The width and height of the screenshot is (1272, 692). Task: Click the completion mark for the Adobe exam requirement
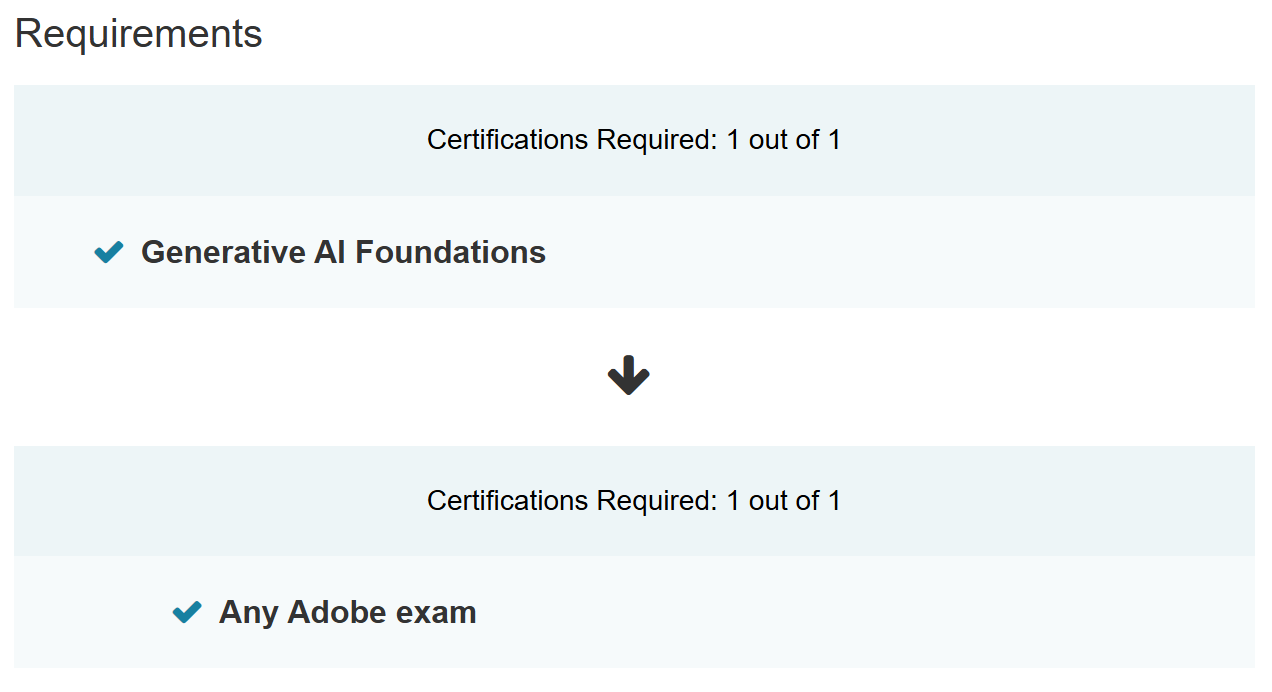pos(186,612)
